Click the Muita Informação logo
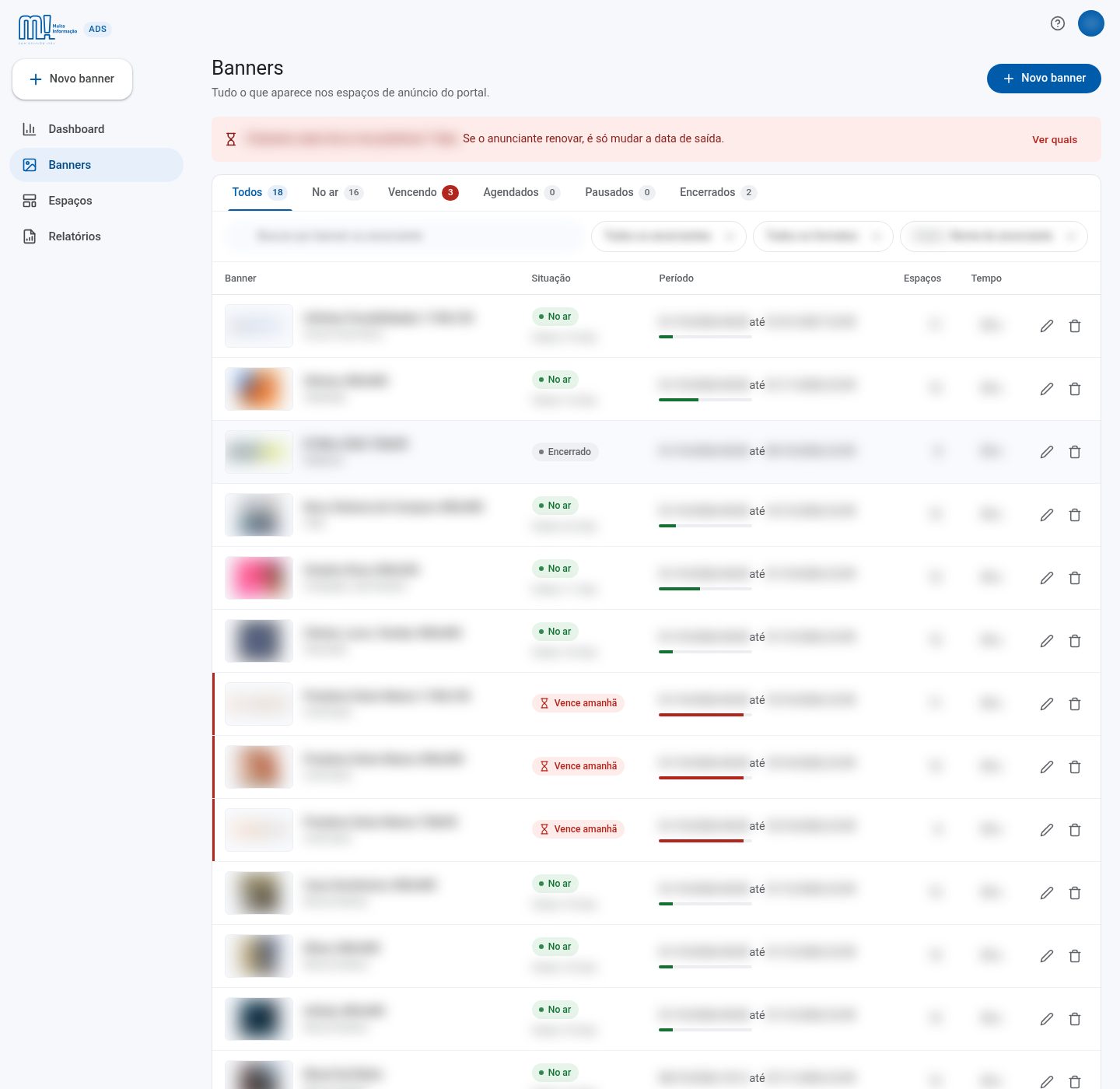The image size is (1120, 1089). 47,29
